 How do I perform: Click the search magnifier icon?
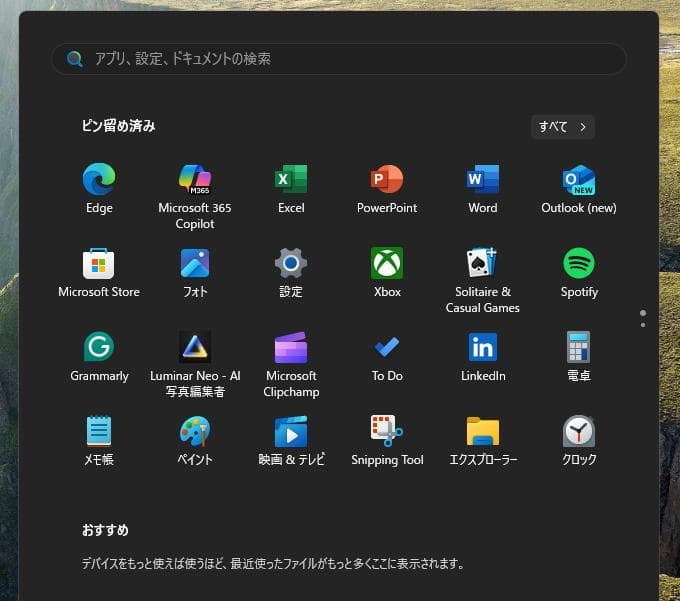pyautogui.click(x=75, y=59)
